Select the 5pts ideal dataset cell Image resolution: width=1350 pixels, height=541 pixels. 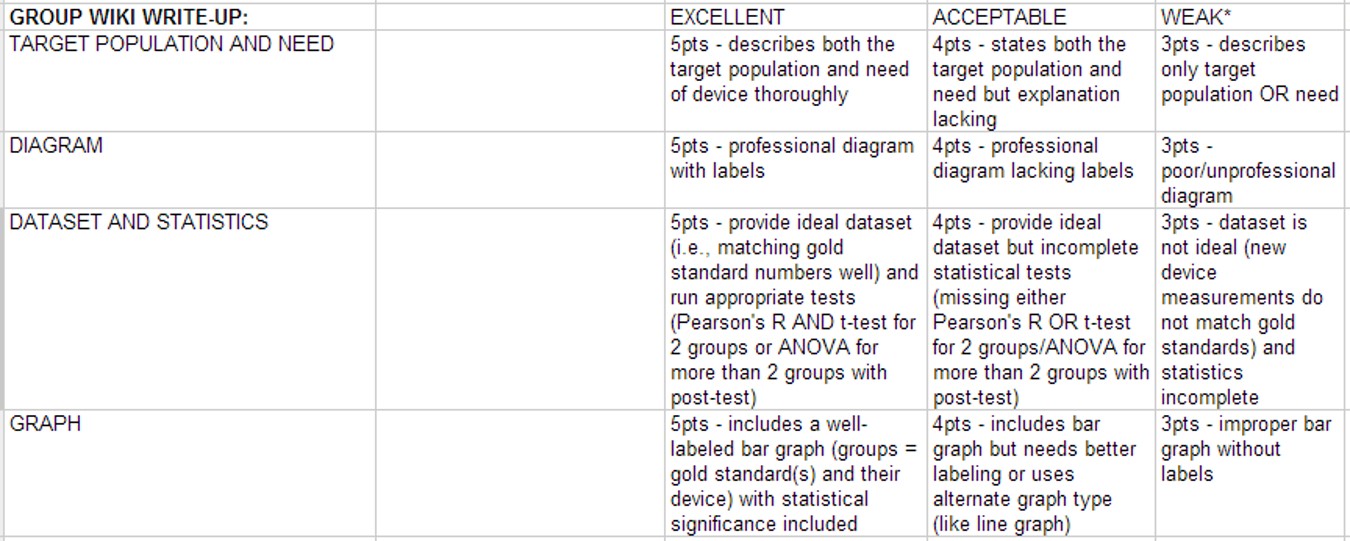click(794, 310)
